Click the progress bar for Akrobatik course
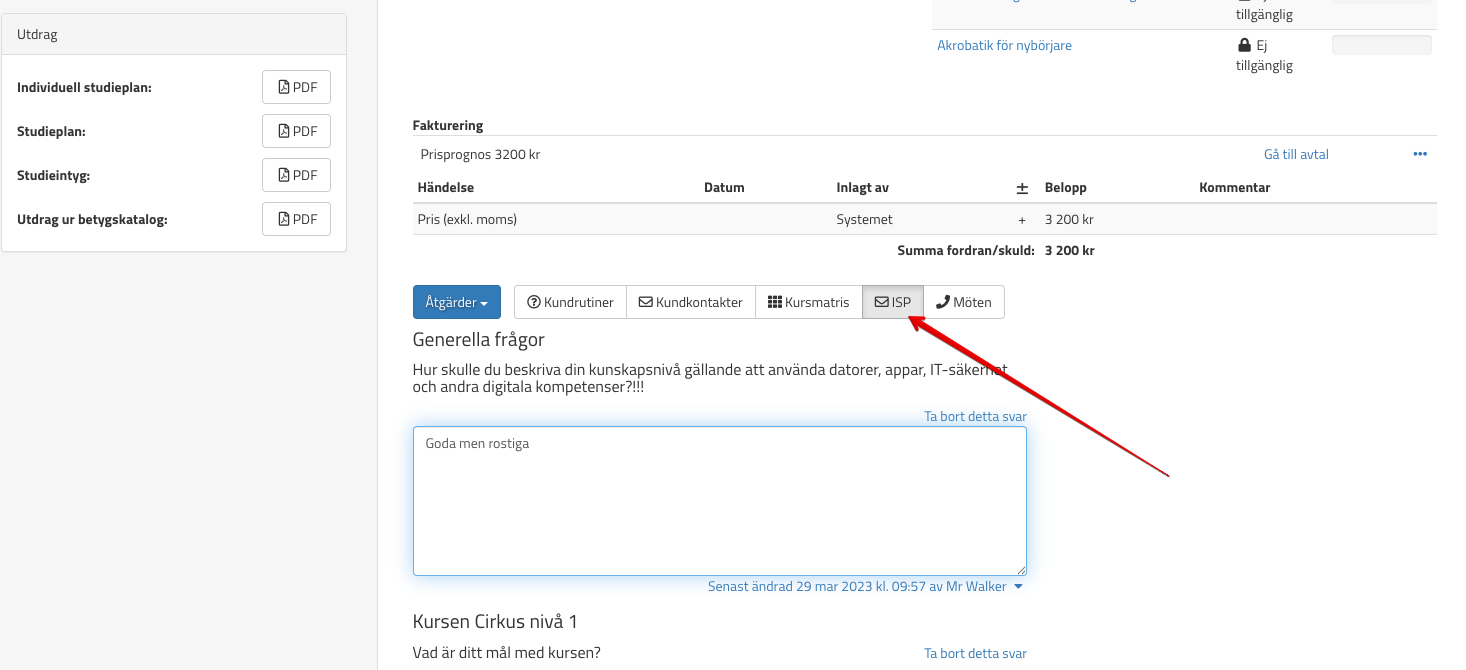The width and height of the screenshot is (1466, 670). [1381, 45]
